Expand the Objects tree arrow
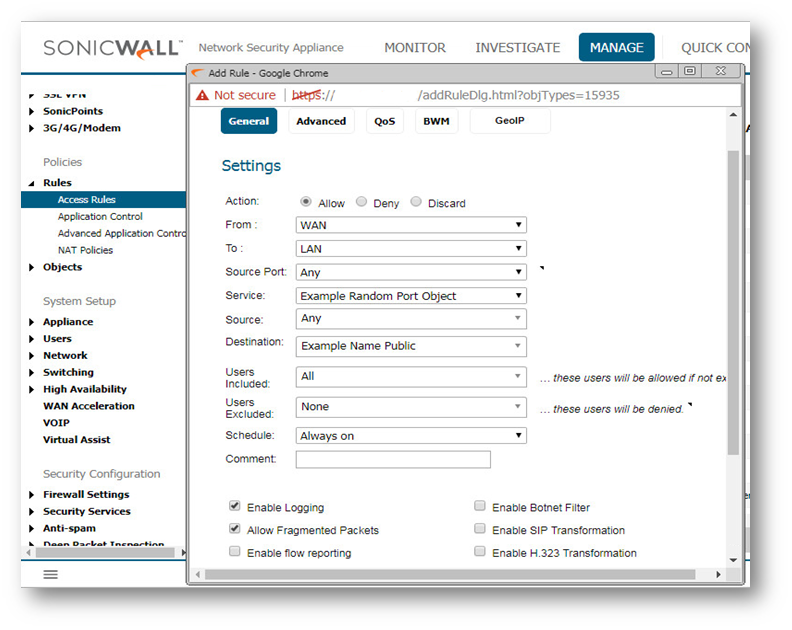792x630 pixels. [32, 268]
